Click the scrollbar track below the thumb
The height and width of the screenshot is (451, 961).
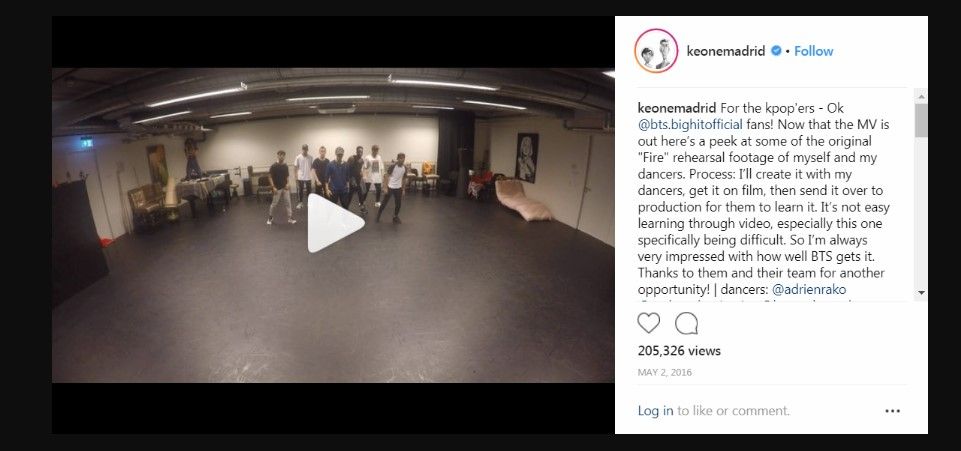point(921,211)
